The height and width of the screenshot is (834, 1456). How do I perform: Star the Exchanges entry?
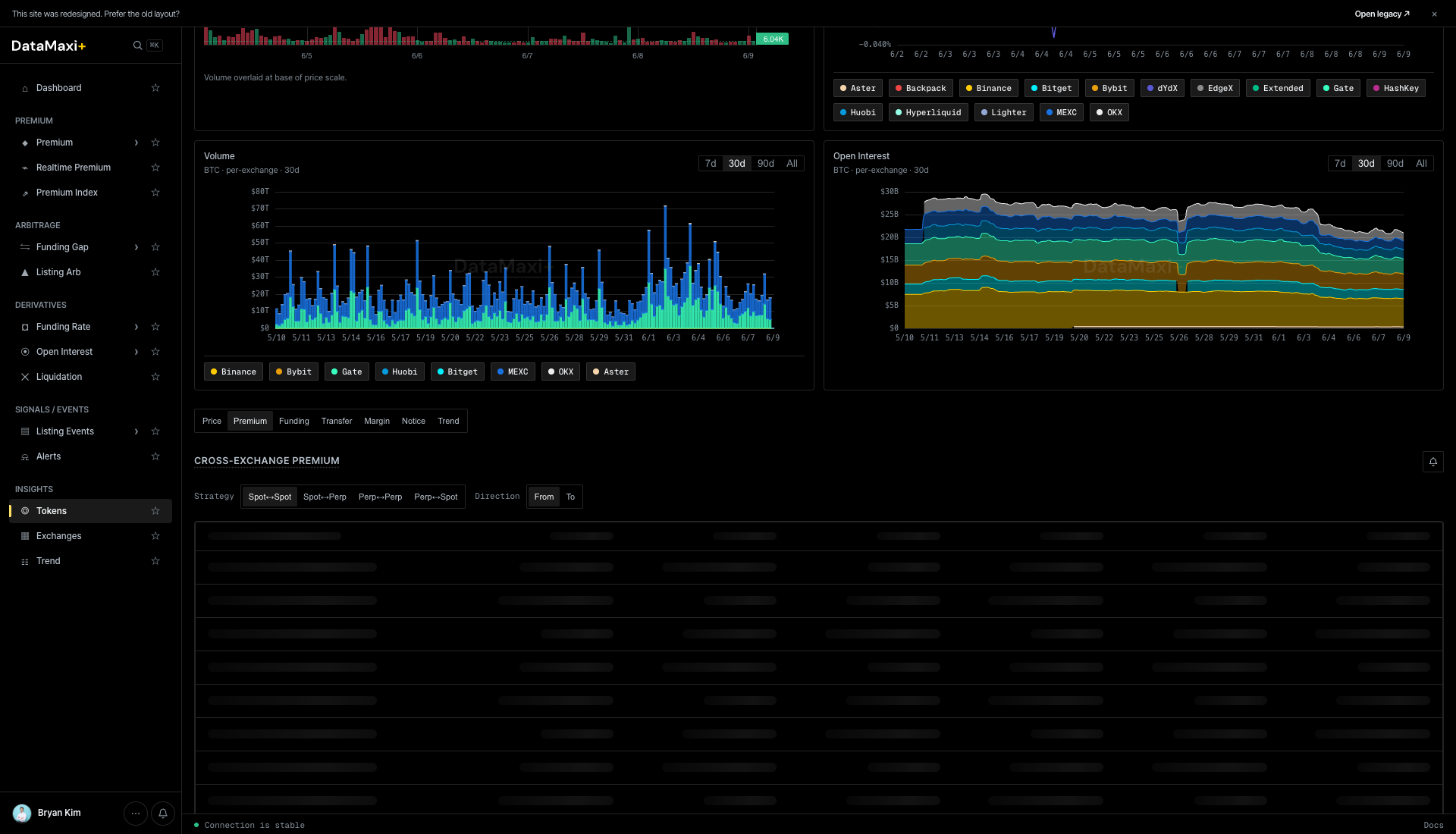coord(155,536)
